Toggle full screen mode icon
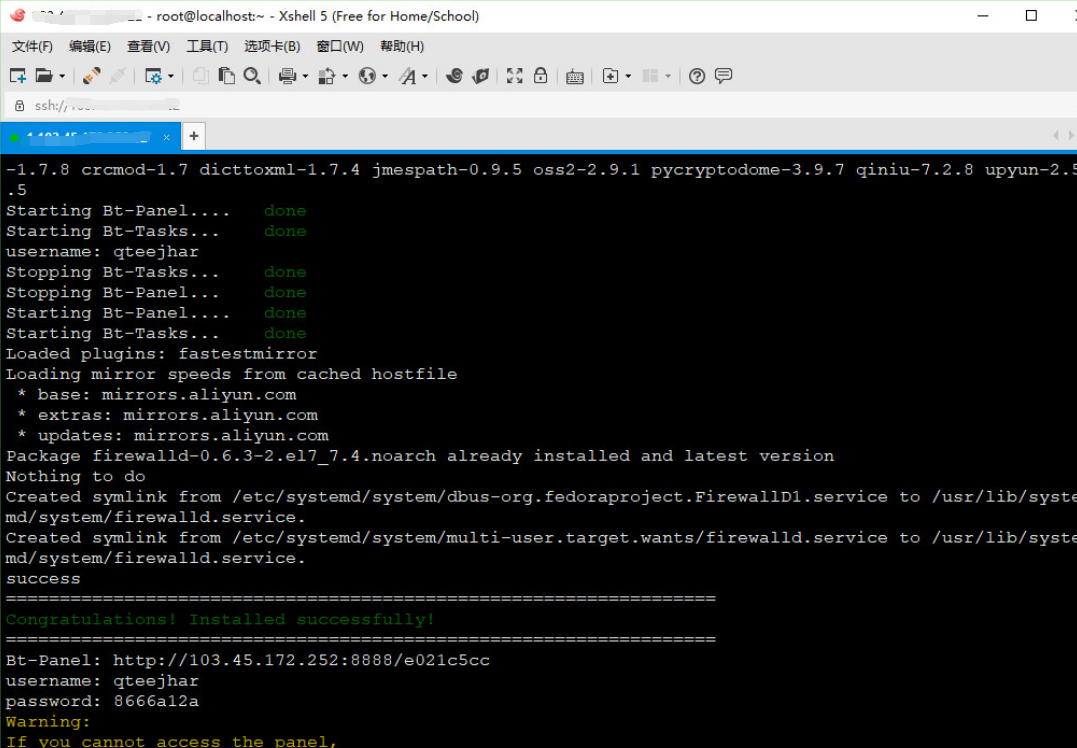Viewport: 1077px width, 748px height. tap(514, 76)
